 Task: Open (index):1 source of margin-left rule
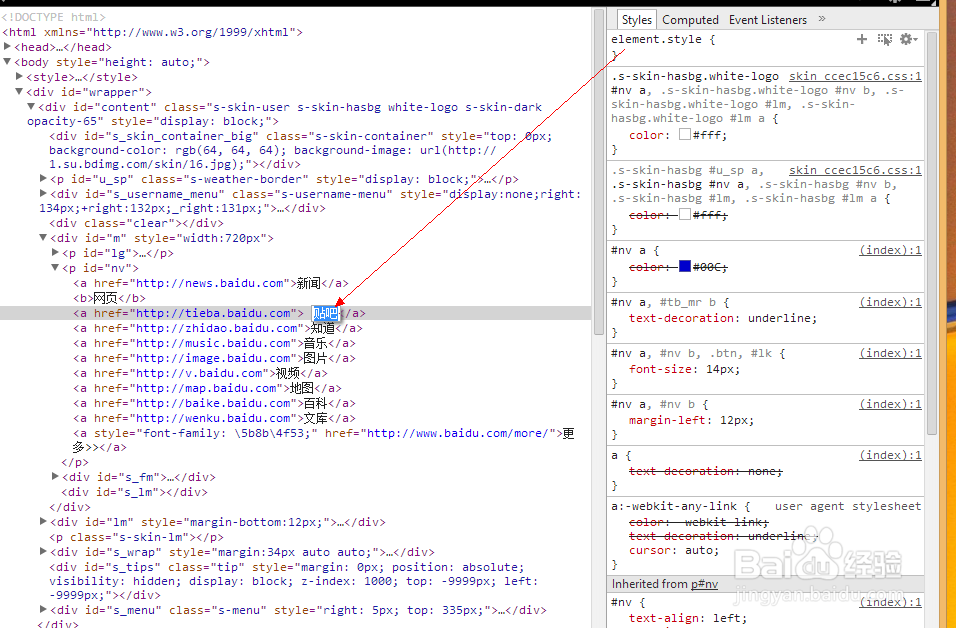point(890,404)
